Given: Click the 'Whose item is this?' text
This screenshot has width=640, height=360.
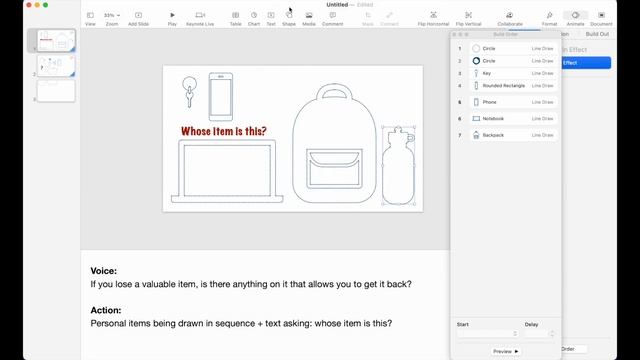Looking at the screenshot, I should [x=224, y=131].
